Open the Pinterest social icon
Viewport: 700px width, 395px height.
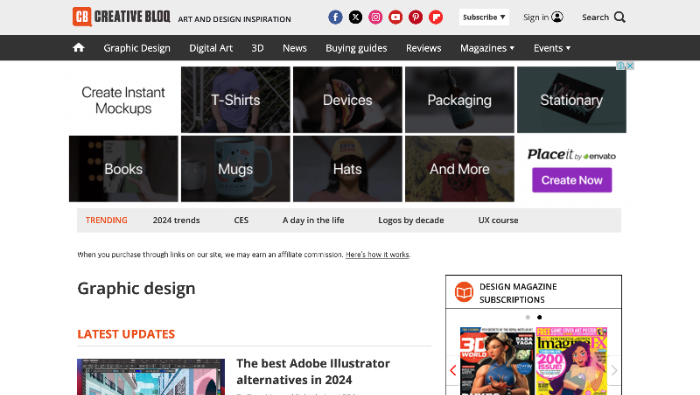coord(416,17)
